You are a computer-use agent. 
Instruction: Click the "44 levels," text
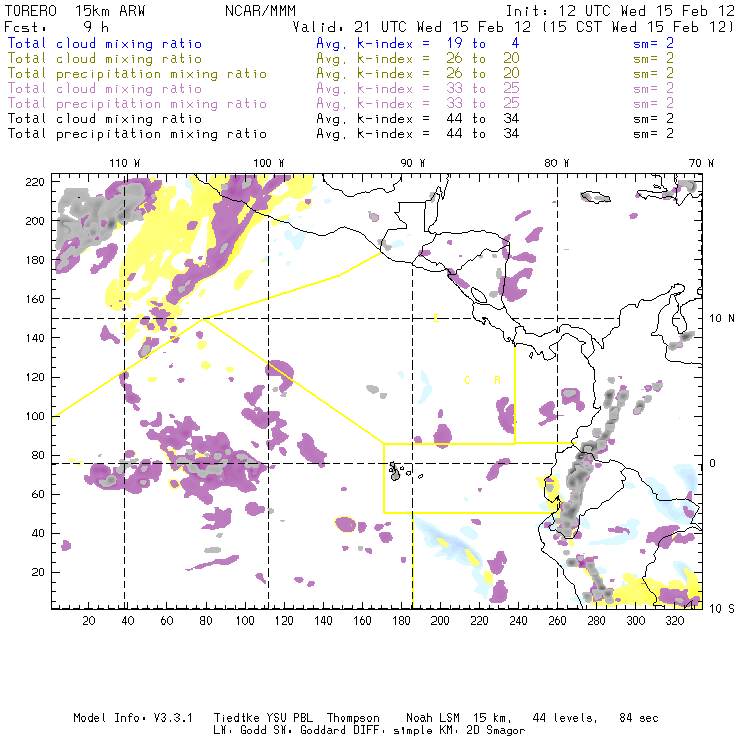[565, 718]
